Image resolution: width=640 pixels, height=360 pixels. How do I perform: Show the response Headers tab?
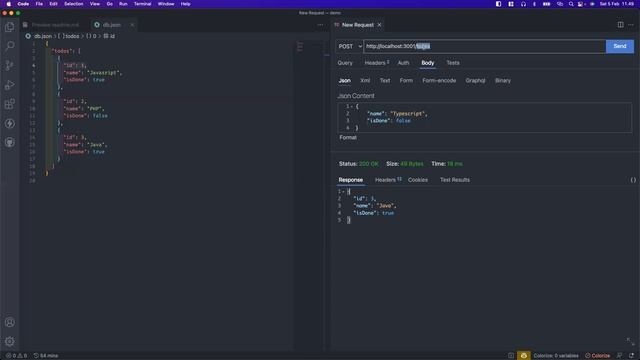pyautogui.click(x=388, y=180)
